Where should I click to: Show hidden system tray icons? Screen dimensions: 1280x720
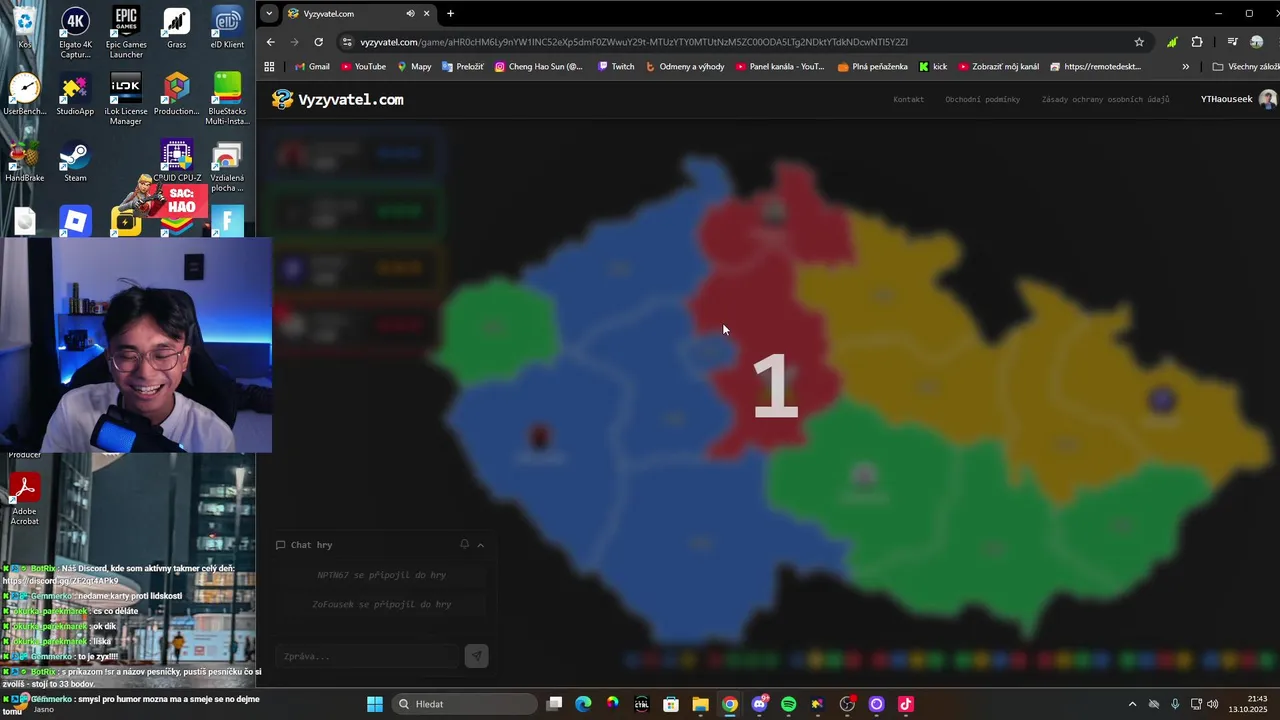[x=1132, y=704]
